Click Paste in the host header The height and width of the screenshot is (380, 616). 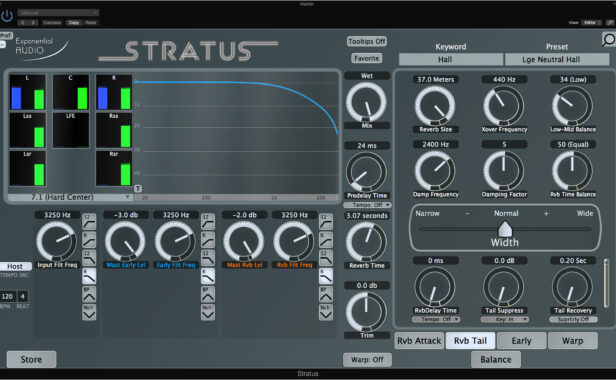coord(91,23)
